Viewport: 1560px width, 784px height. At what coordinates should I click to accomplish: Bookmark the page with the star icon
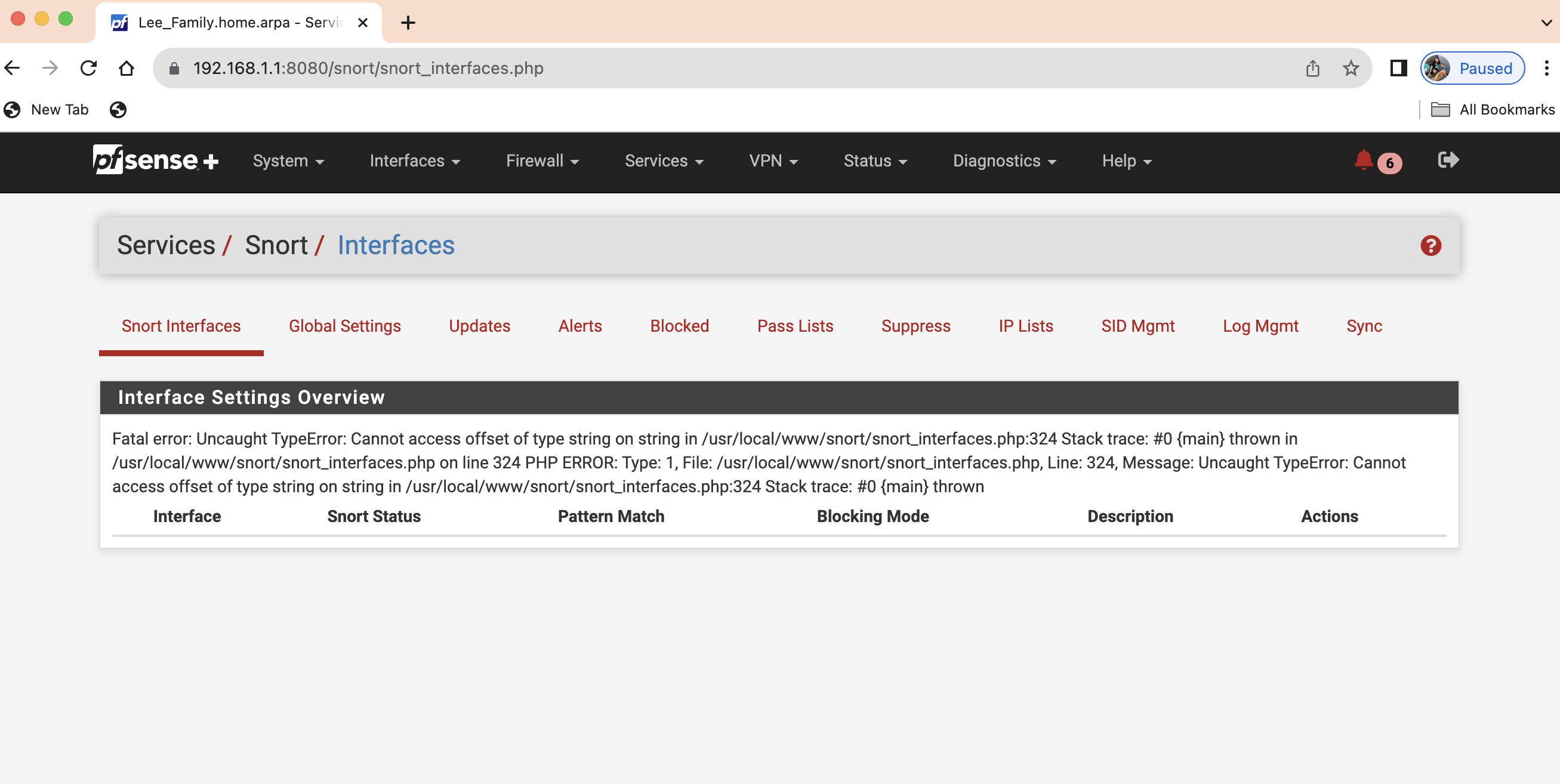click(x=1351, y=68)
